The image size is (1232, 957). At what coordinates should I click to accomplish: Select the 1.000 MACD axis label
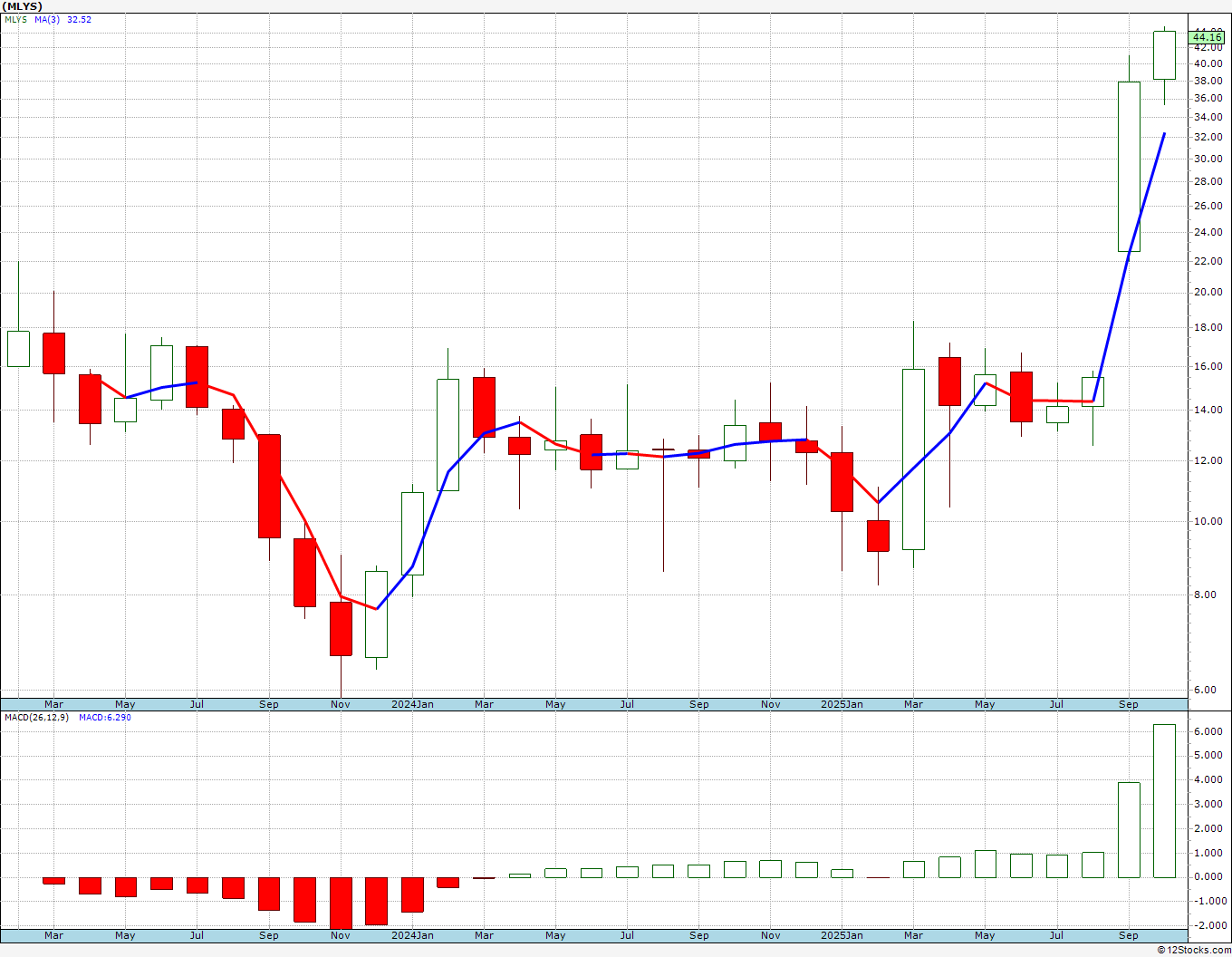point(1209,853)
